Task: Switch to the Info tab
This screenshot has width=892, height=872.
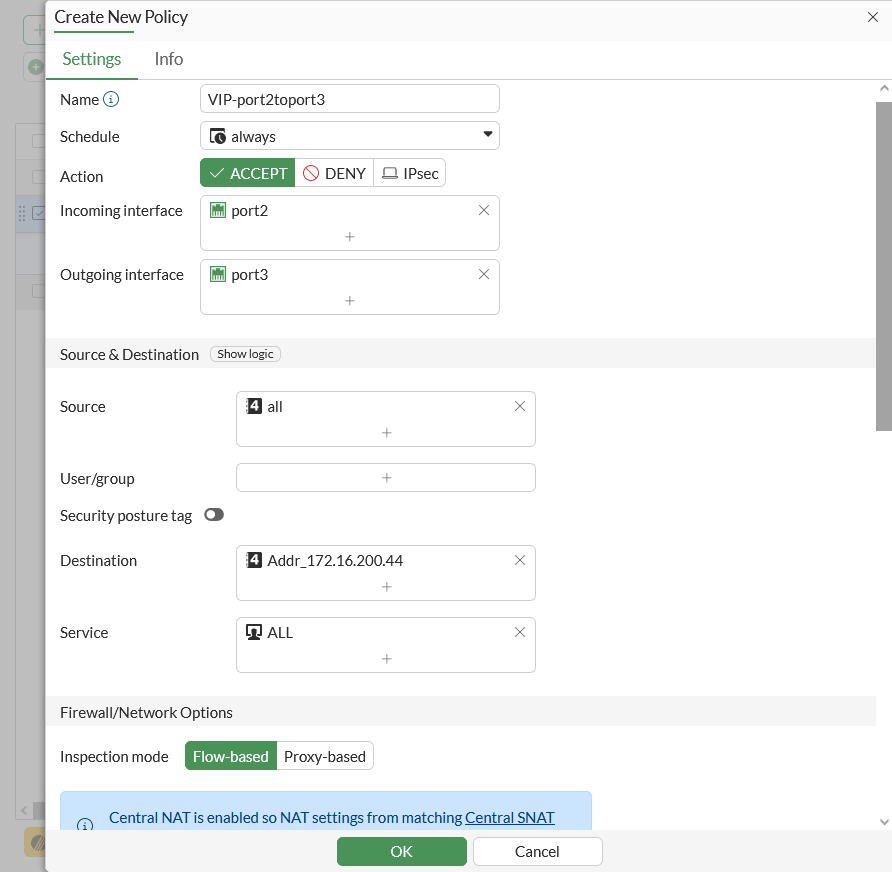Action: point(168,59)
